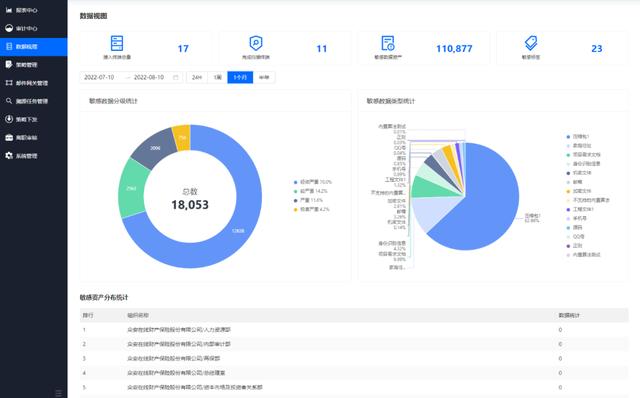Select the highlighted 1-month time range tab

(240, 77)
